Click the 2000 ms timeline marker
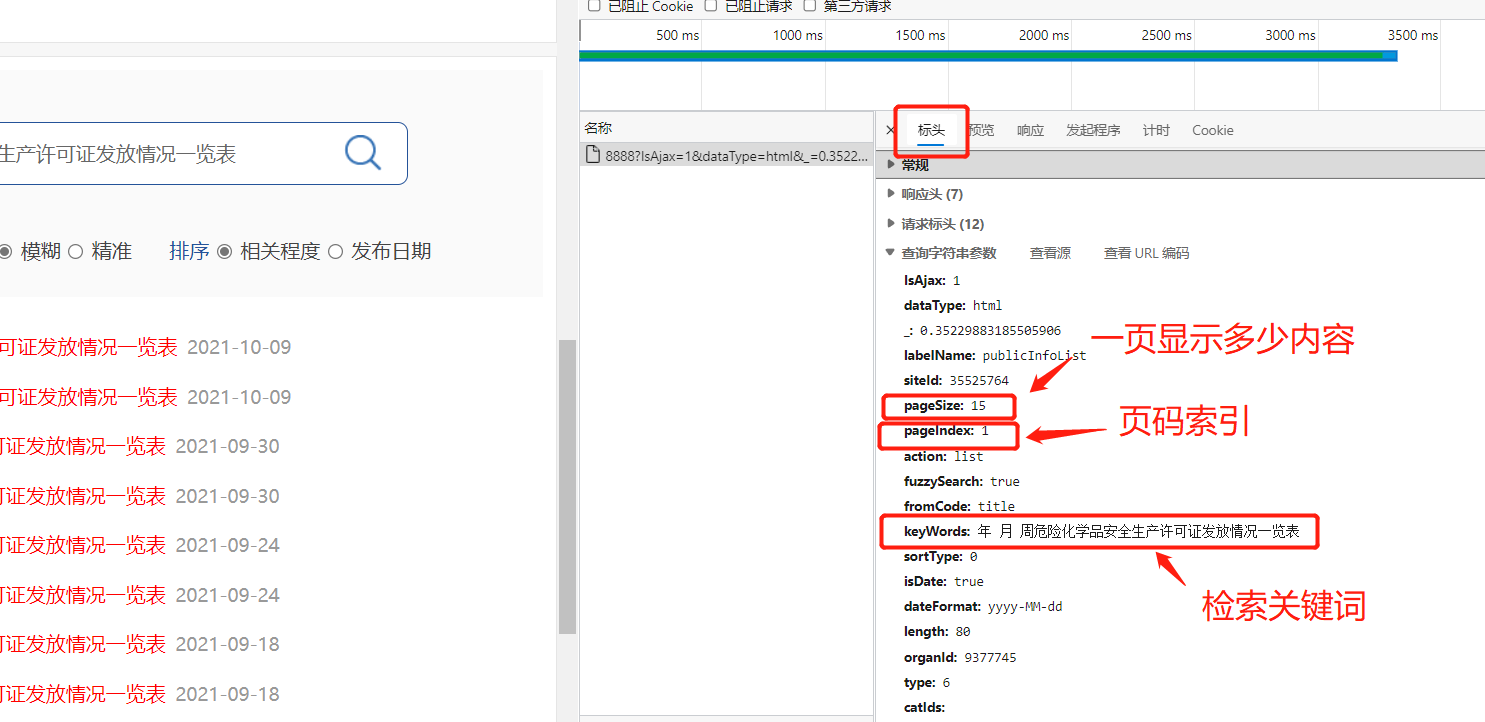This screenshot has width=1485, height=722. click(1044, 35)
